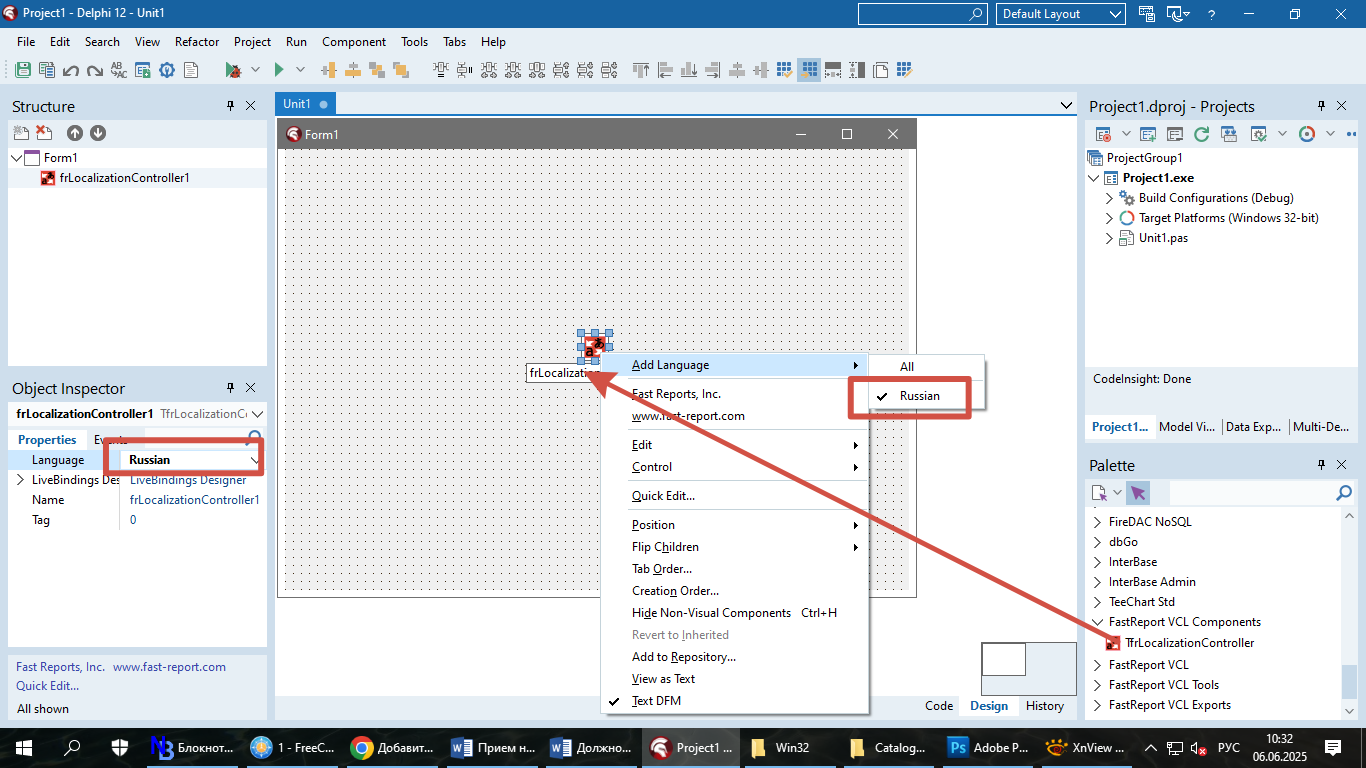Expand Target Platforms (Windows 32-bit) node
Image resolution: width=1366 pixels, height=768 pixels.
(1109, 218)
